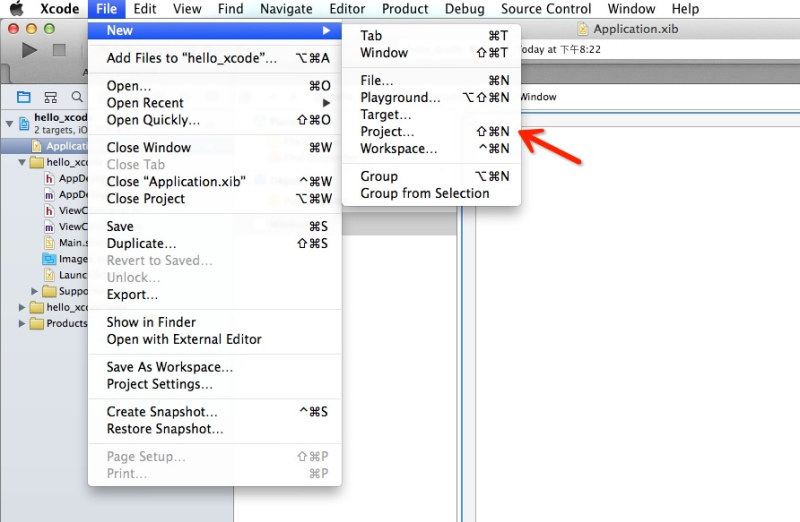
Task: Click Application.xib document icon in title bar
Action: pyautogui.click(x=583, y=29)
